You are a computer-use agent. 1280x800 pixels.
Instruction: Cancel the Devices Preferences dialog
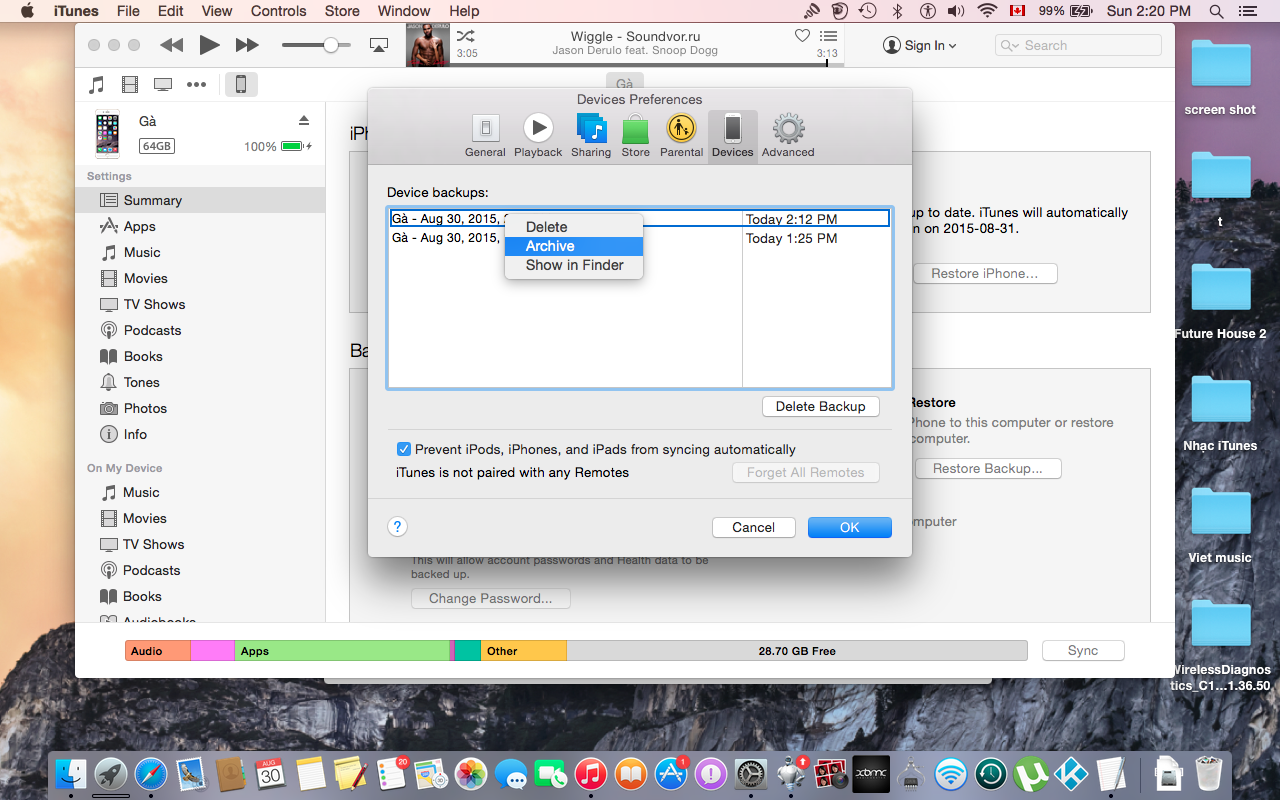coord(753,527)
